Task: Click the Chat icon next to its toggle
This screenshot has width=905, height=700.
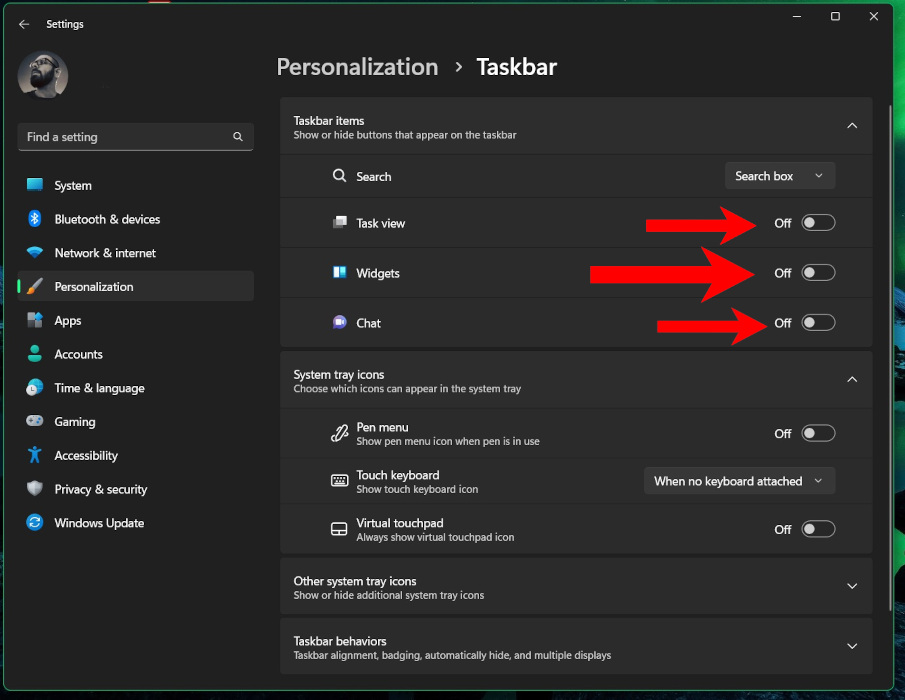Action: [x=339, y=322]
